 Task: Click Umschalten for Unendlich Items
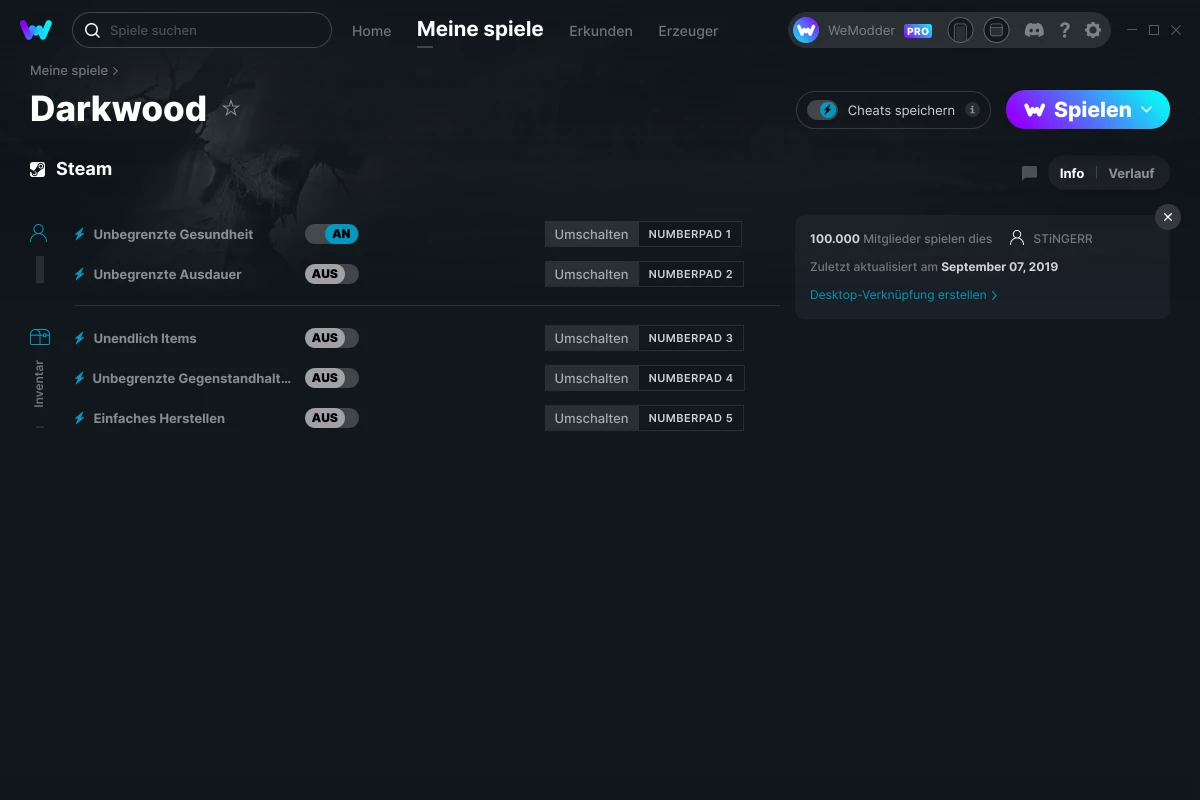click(592, 338)
